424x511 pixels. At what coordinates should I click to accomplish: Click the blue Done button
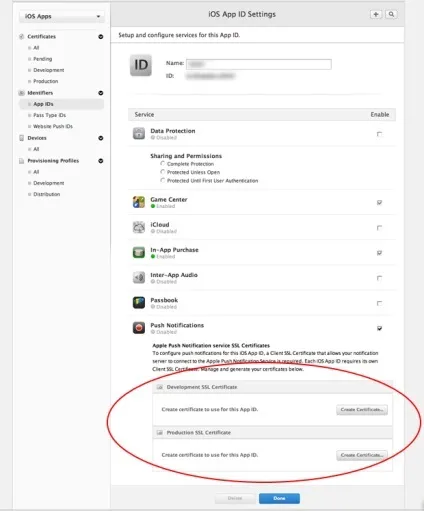(279, 498)
